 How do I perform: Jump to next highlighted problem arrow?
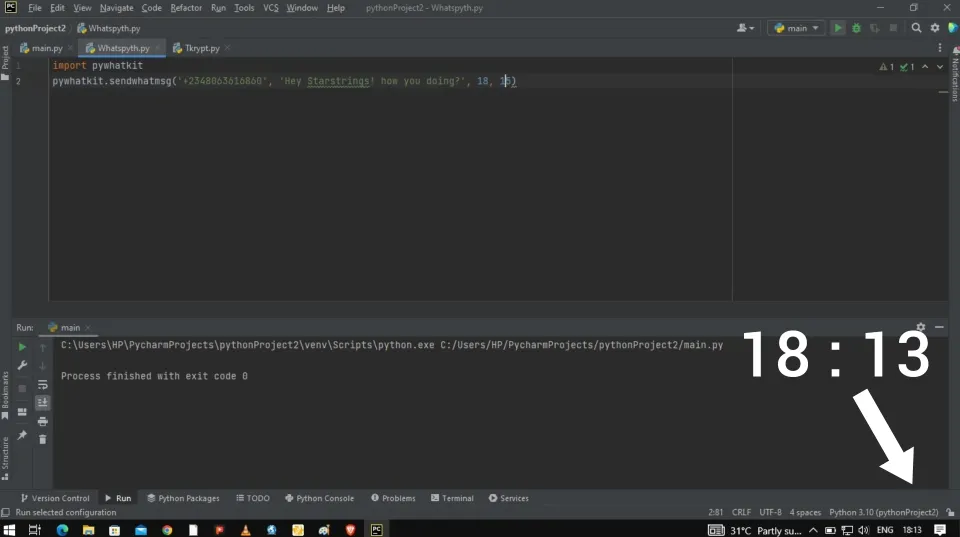click(x=940, y=67)
